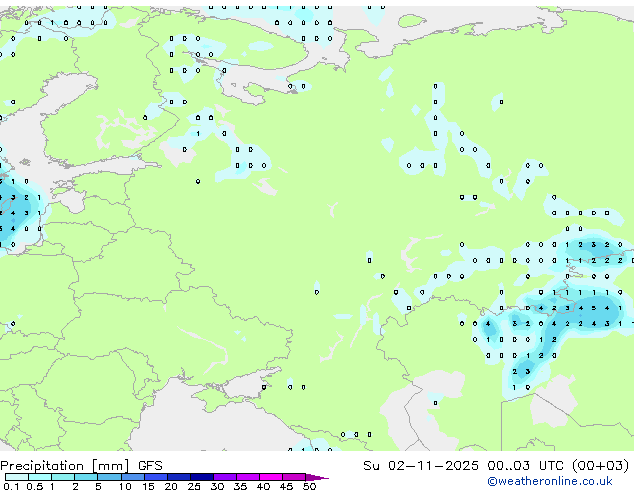Click the legend swatch between 5 and 10
Viewport: 634px width, 490px height.
tap(109, 477)
